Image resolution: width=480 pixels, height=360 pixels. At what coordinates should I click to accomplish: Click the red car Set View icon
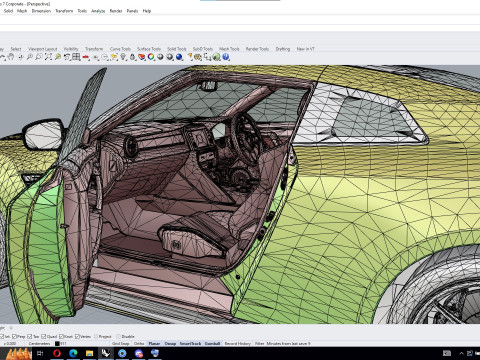click(x=86, y=57)
